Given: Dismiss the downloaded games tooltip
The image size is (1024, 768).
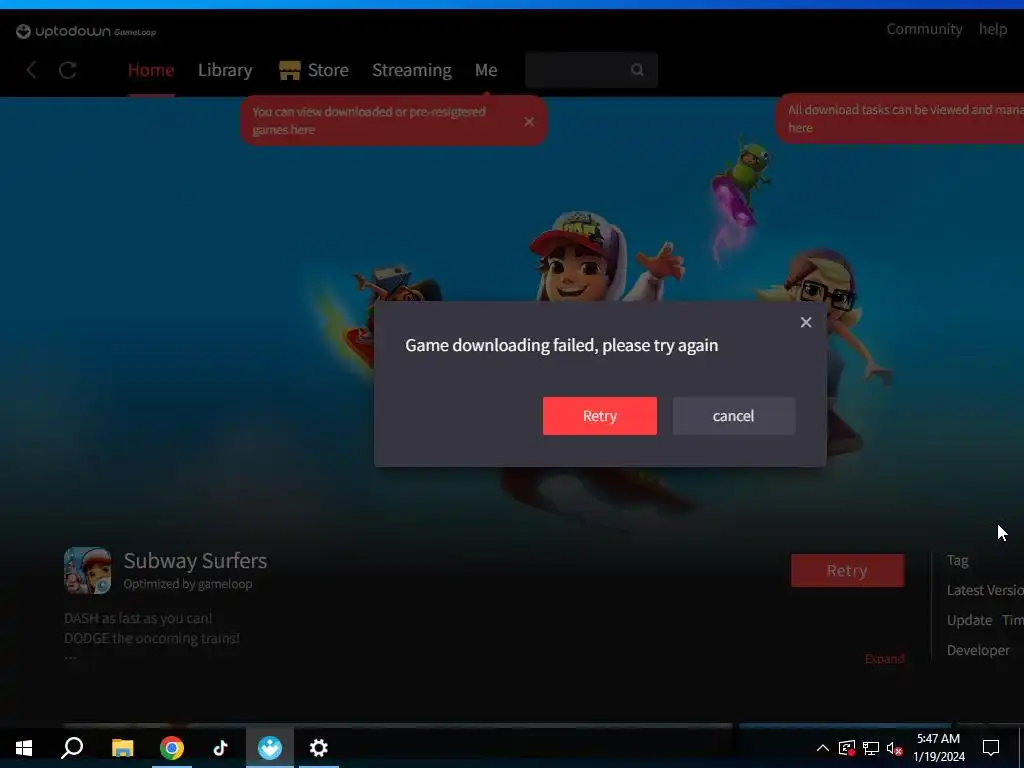Looking at the screenshot, I should (529, 121).
